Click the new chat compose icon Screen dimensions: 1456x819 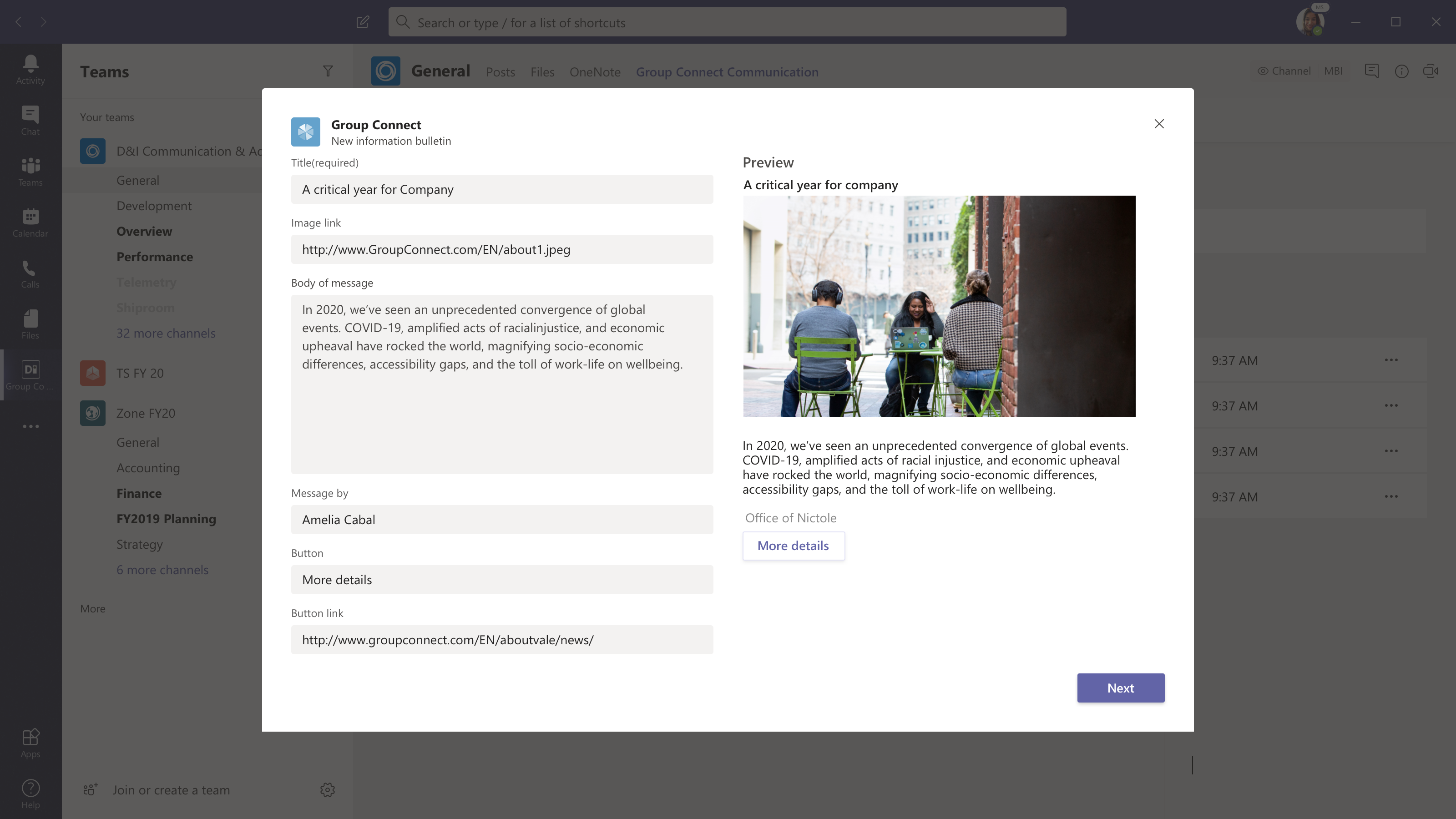363,22
